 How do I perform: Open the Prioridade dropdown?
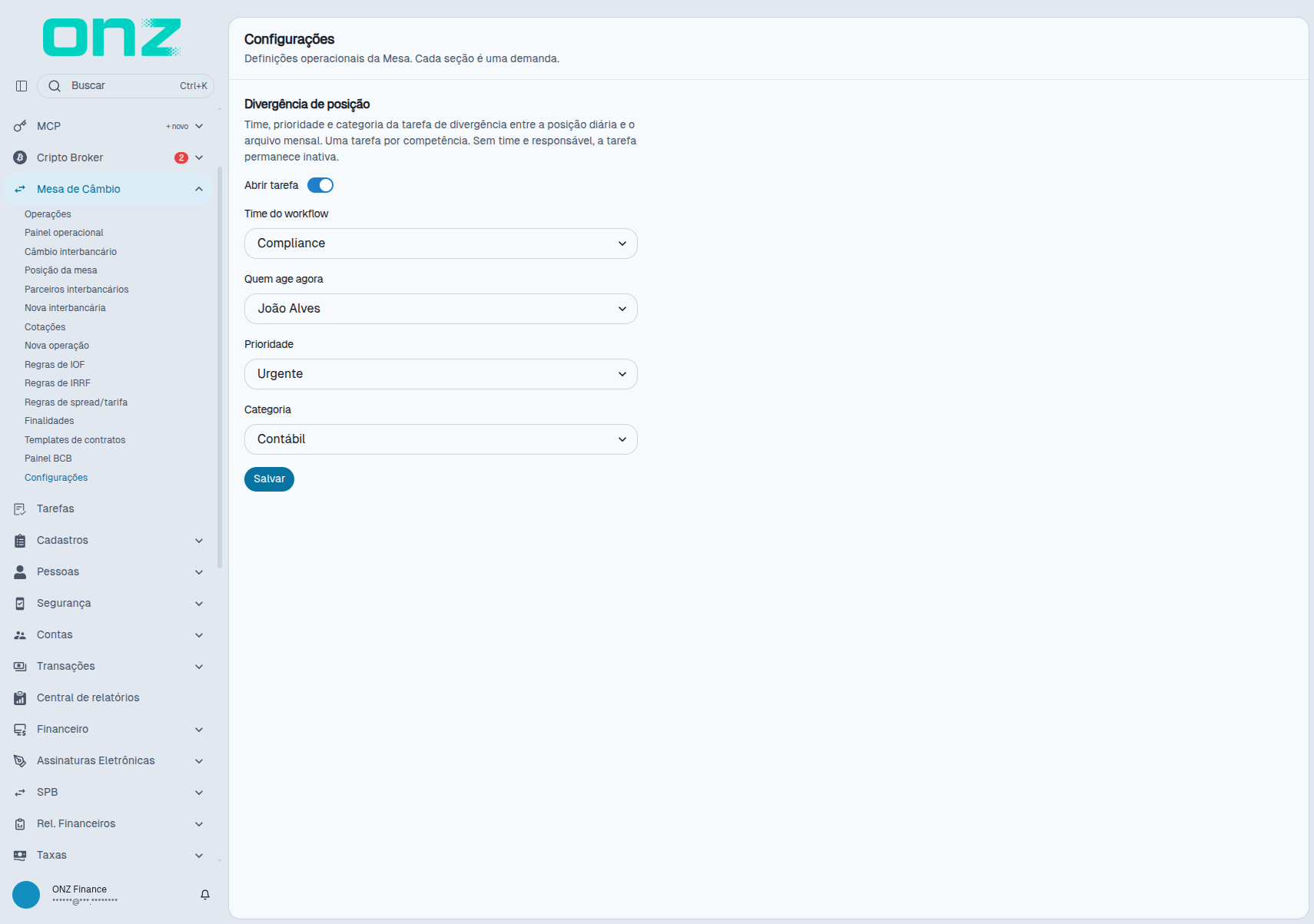(x=441, y=374)
